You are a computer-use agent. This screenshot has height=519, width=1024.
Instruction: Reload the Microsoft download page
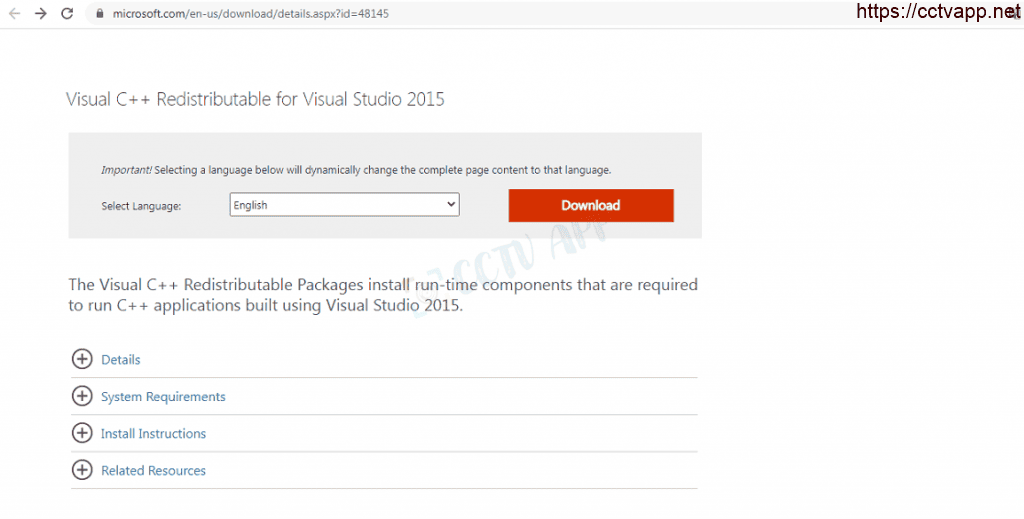pos(67,14)
